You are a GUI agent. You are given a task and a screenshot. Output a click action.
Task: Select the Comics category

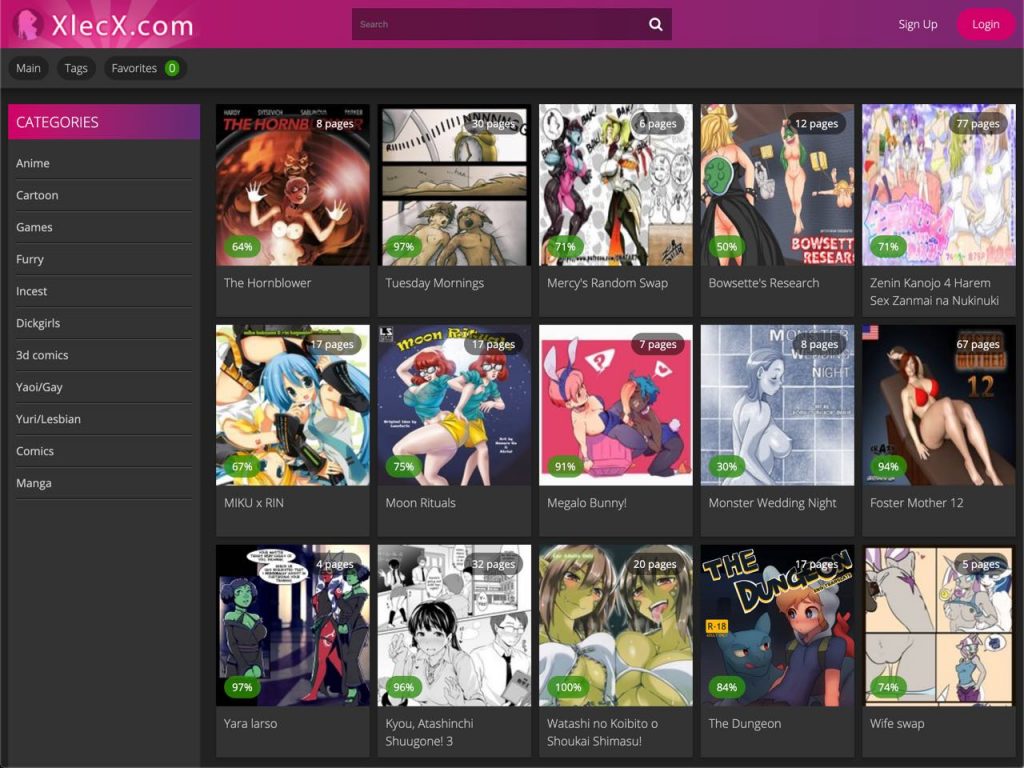[35, 451]
